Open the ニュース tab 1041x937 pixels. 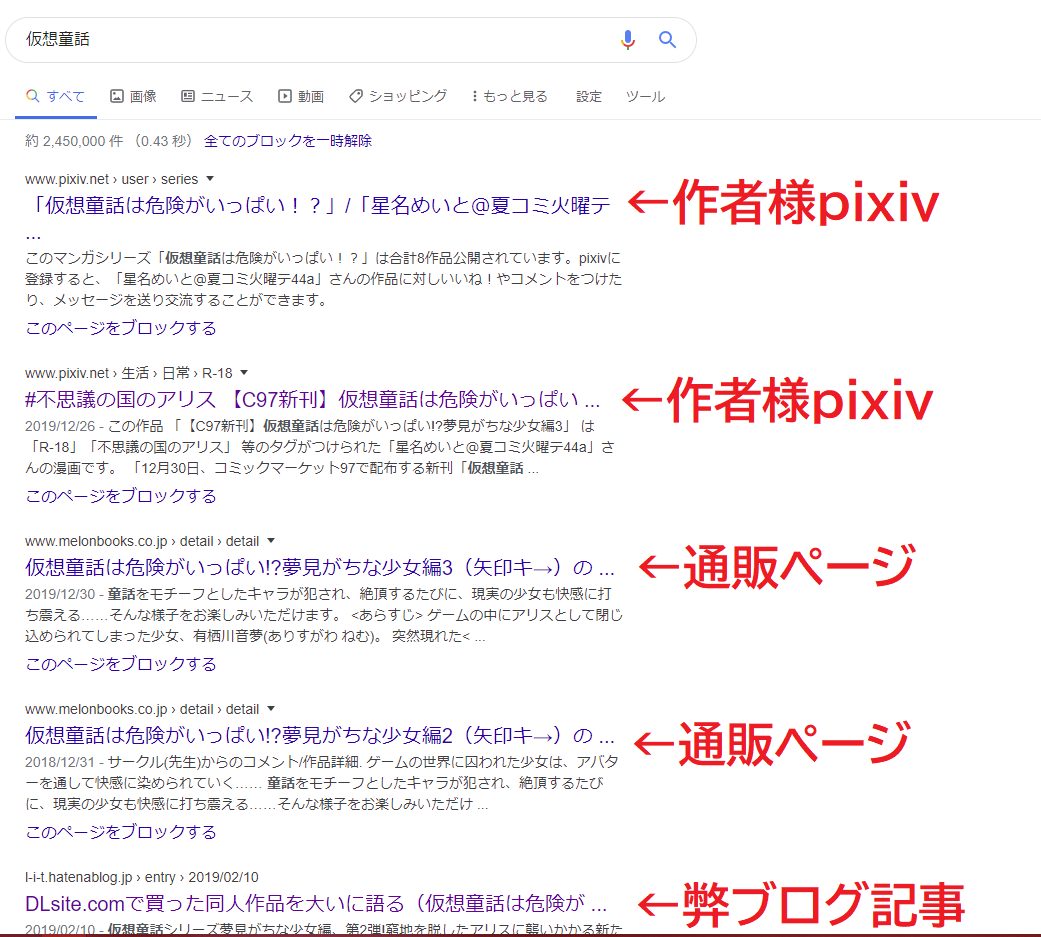tap(217, 96)
